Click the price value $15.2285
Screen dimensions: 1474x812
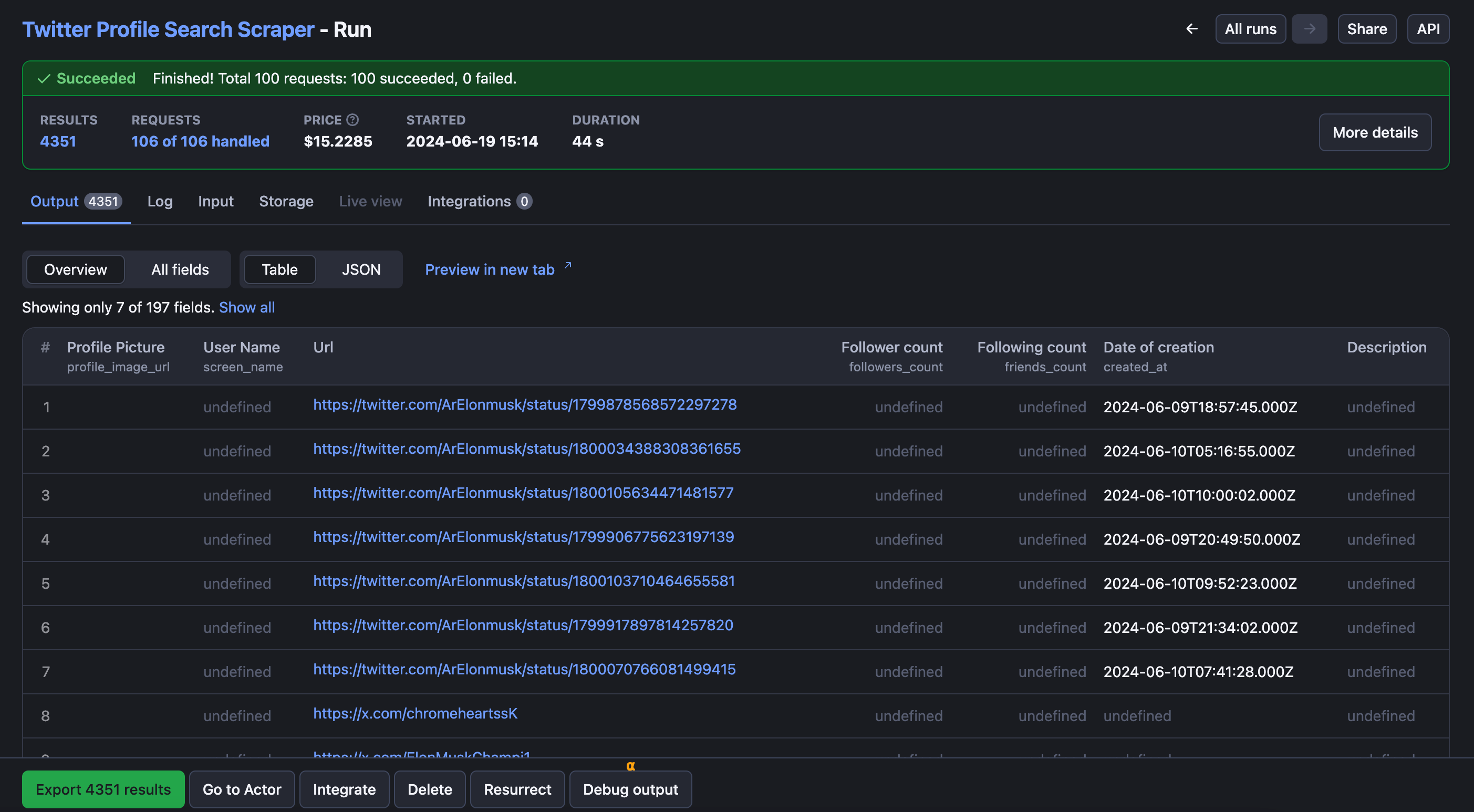338,141
